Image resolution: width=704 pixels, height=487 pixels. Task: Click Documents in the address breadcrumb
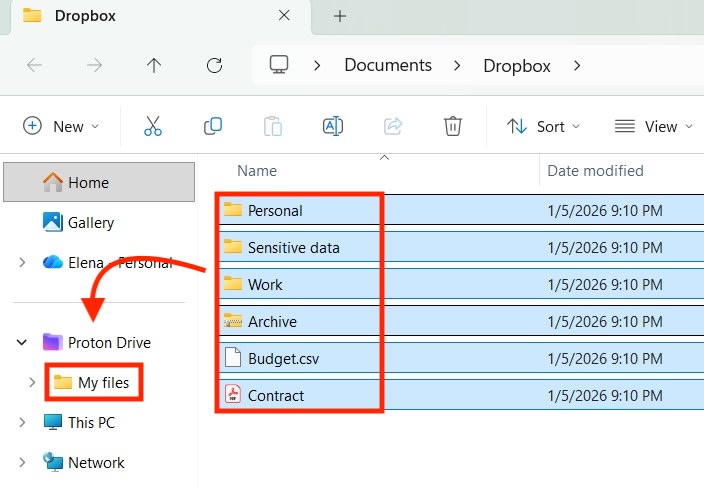[388, 66]
